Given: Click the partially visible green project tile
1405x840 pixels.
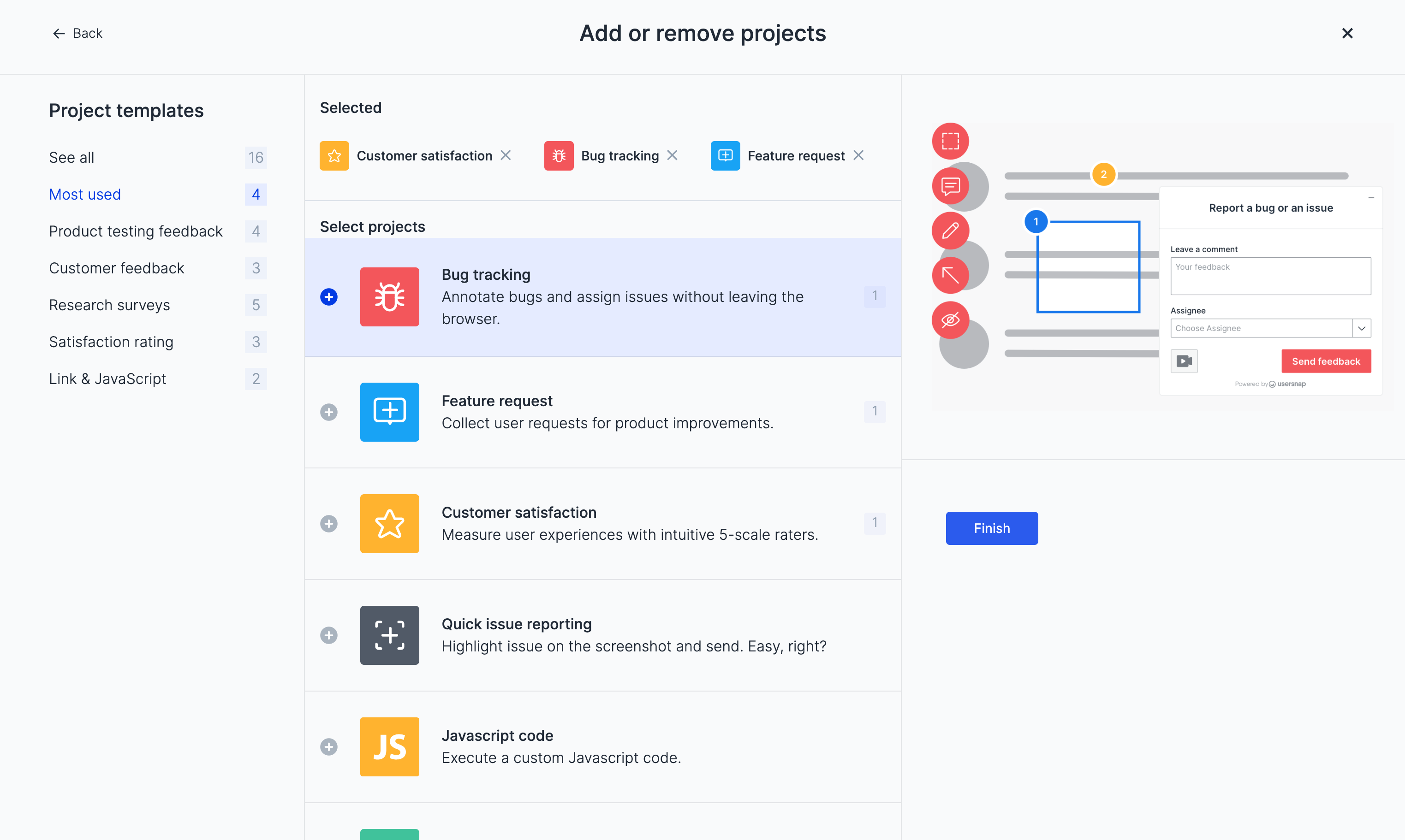Looking at the screenshot, I should tap(390, 834).
